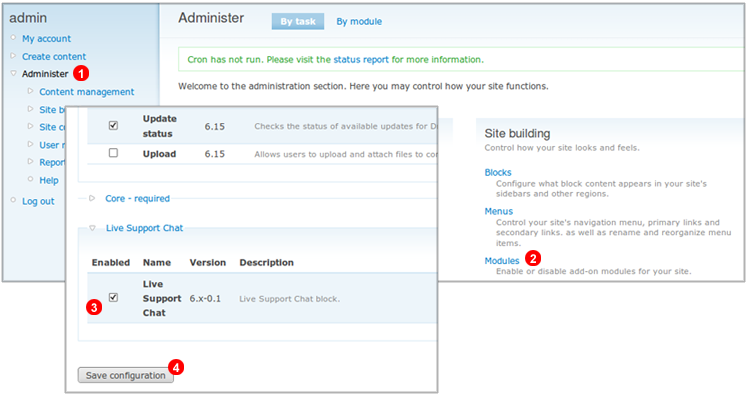Open Create content in sidebar

(54, 56)
